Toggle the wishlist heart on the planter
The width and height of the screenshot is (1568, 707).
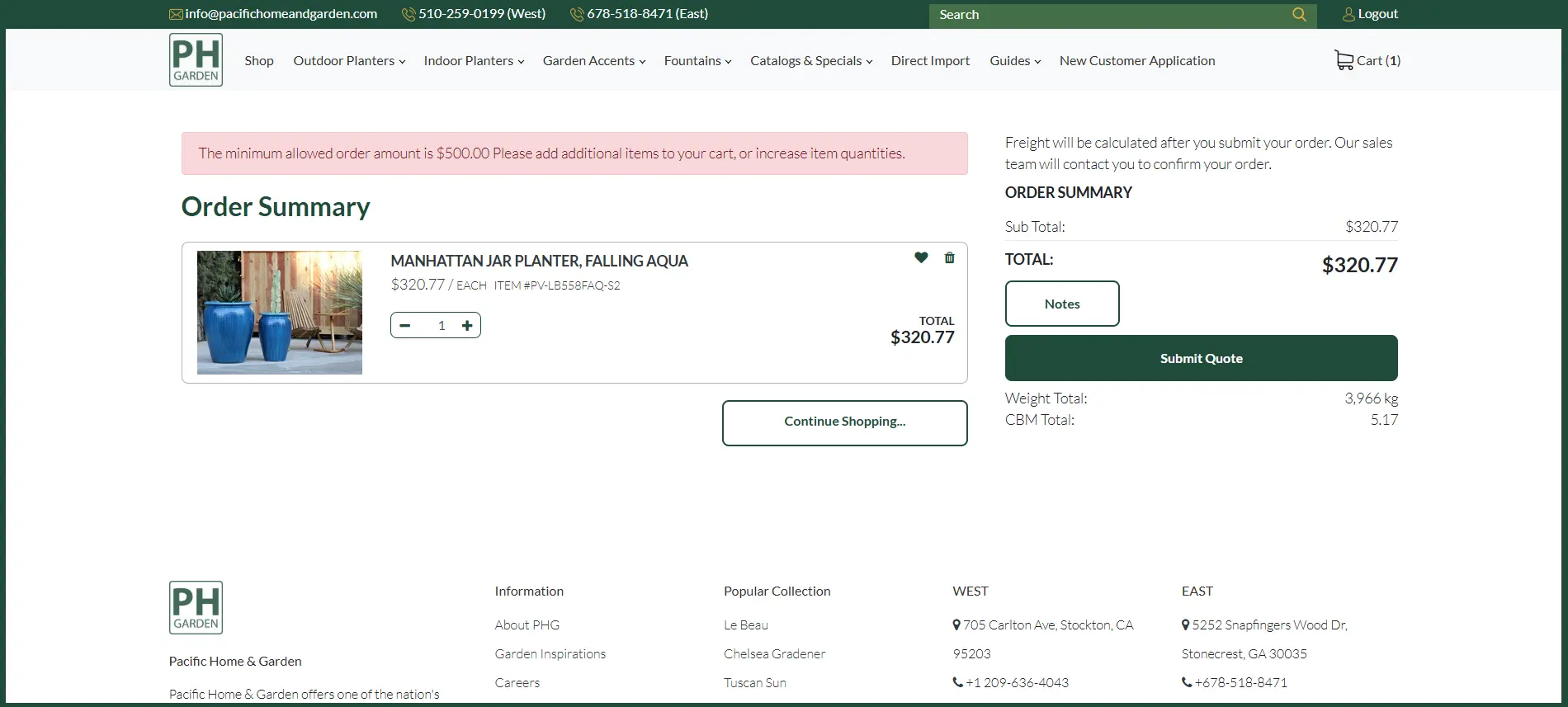click(x=921, y=257)
